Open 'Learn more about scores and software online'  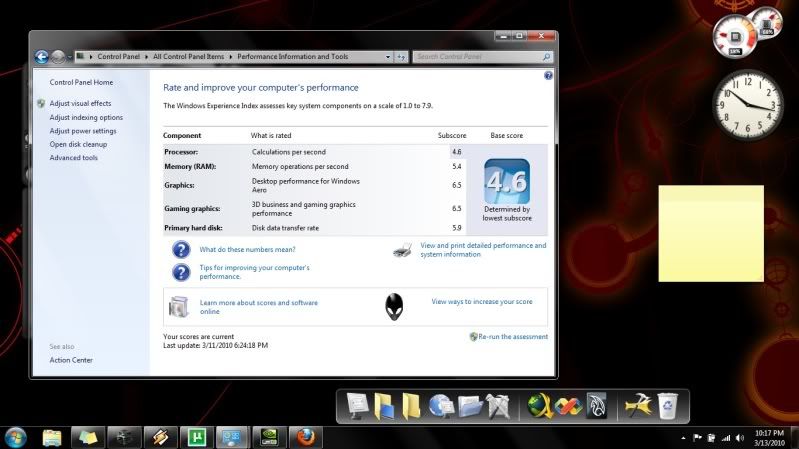[x=258, y=307]
